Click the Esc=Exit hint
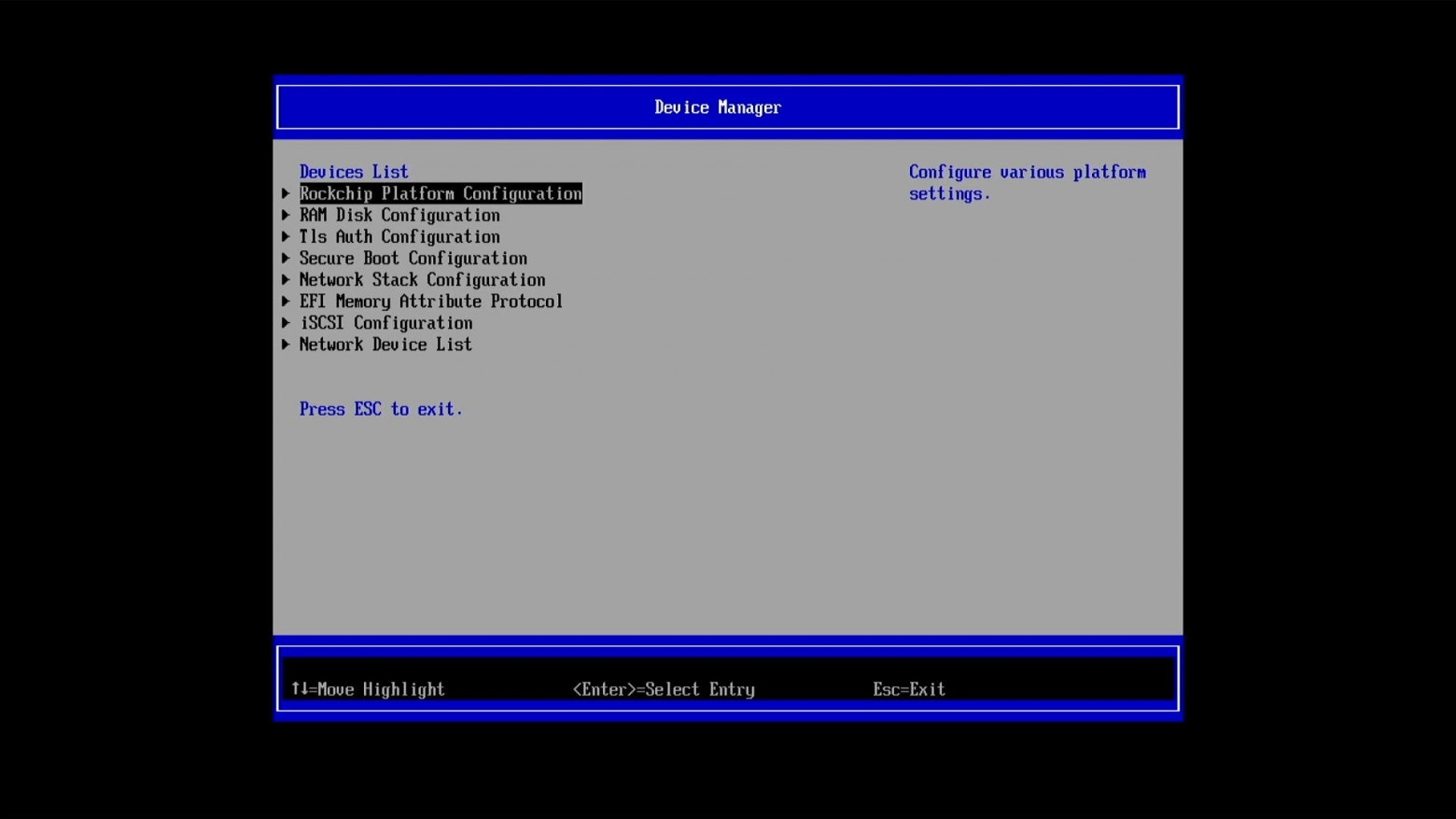This screenshot has height=819, width=1456. point(909,689)
